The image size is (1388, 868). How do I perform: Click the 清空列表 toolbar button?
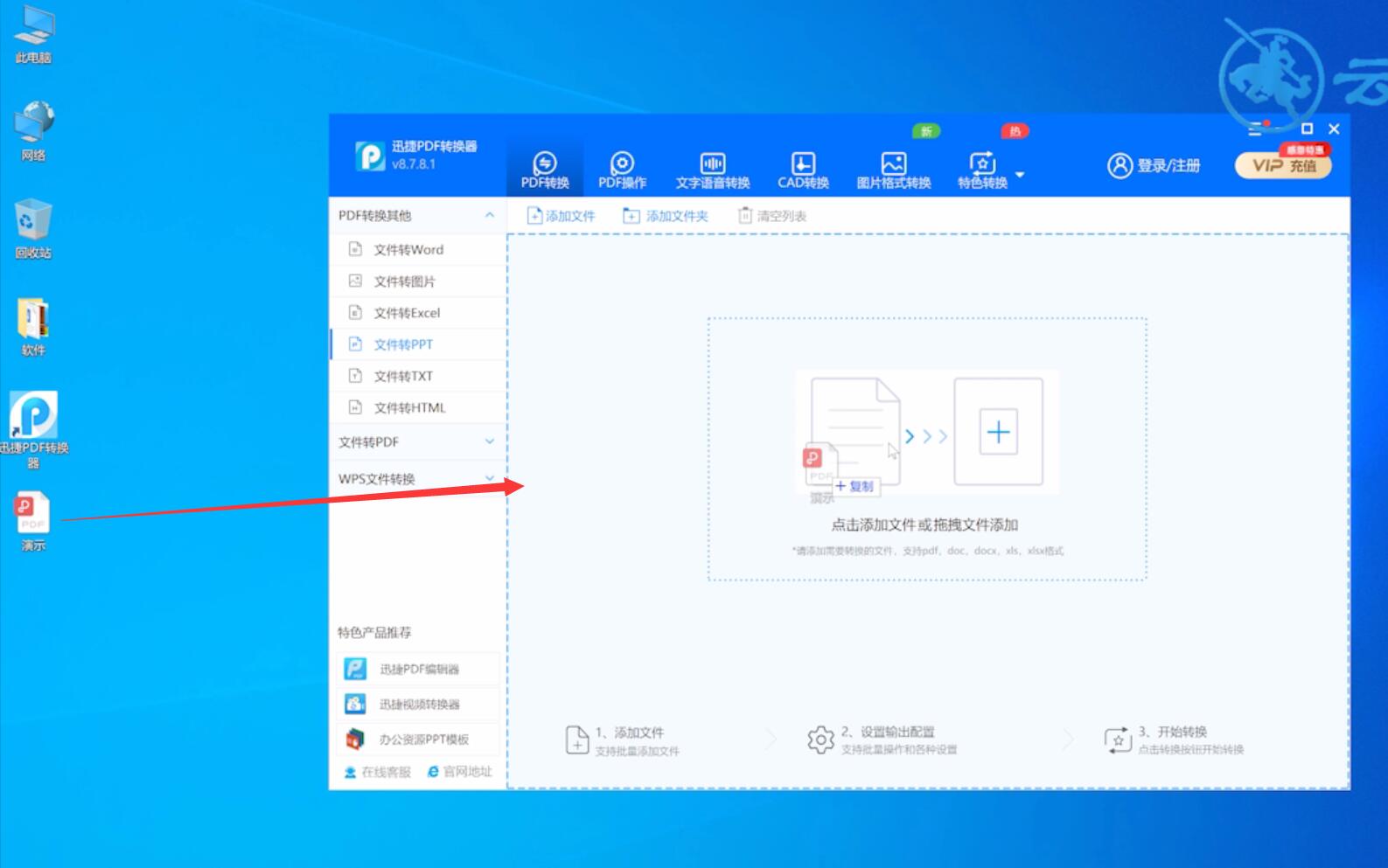(x=772, y=215)
